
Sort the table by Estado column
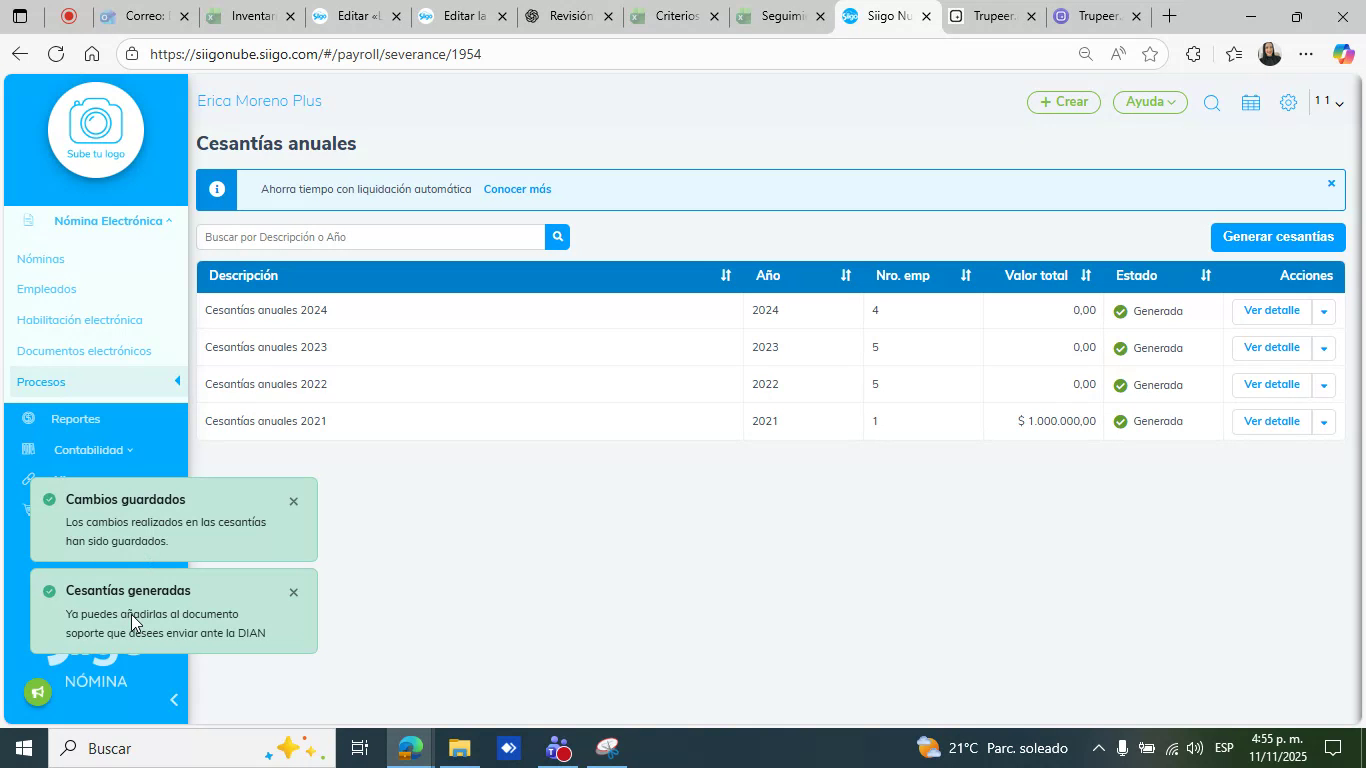click(x=1206, y=275)
